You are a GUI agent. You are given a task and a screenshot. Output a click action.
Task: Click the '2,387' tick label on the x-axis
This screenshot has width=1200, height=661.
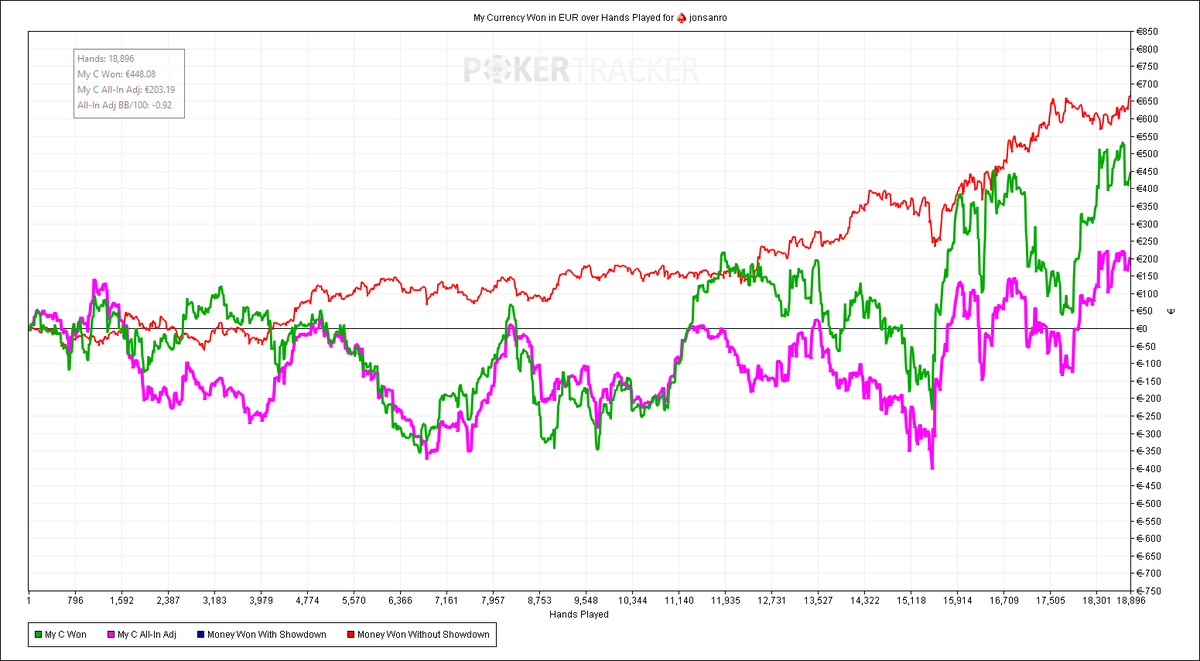point(167,601)
